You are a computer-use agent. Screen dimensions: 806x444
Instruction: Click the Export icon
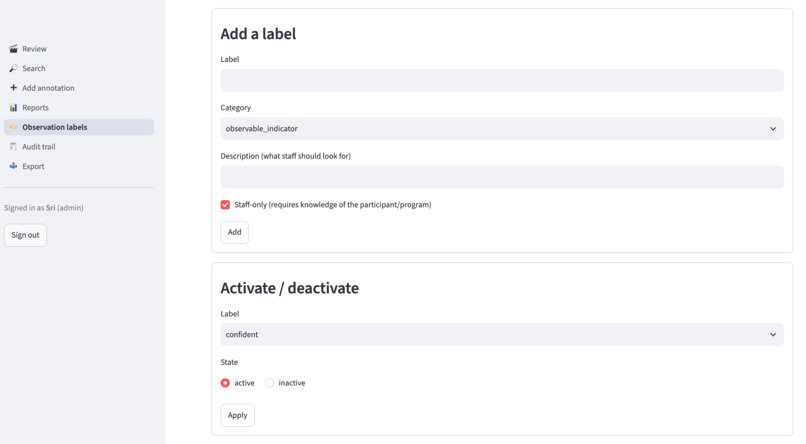(13, 166)
